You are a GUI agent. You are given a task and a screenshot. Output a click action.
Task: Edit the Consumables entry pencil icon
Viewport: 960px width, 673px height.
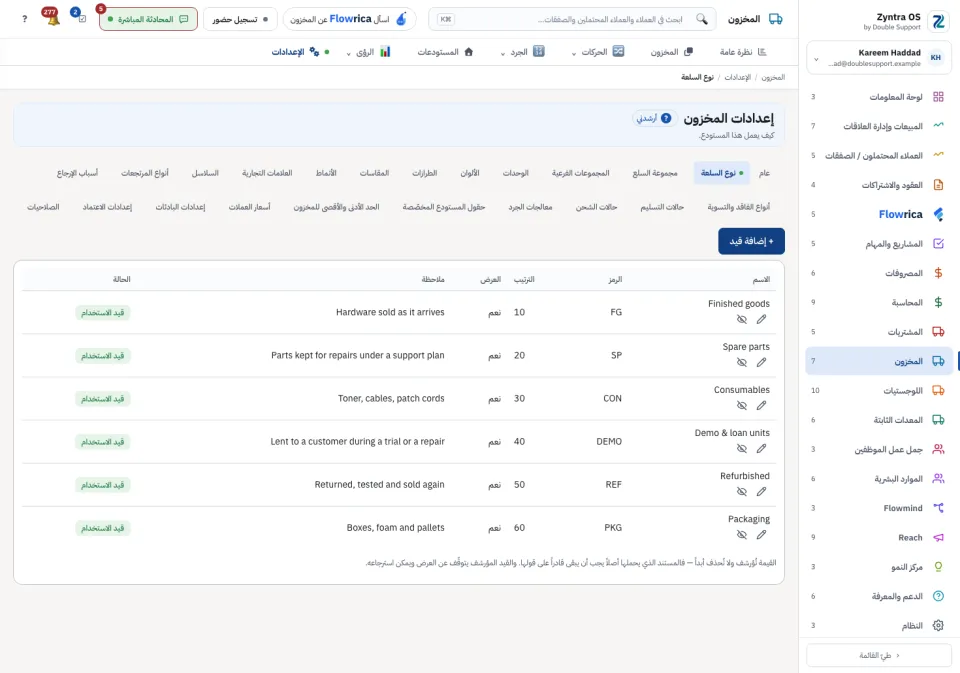[x=761, y=405]
